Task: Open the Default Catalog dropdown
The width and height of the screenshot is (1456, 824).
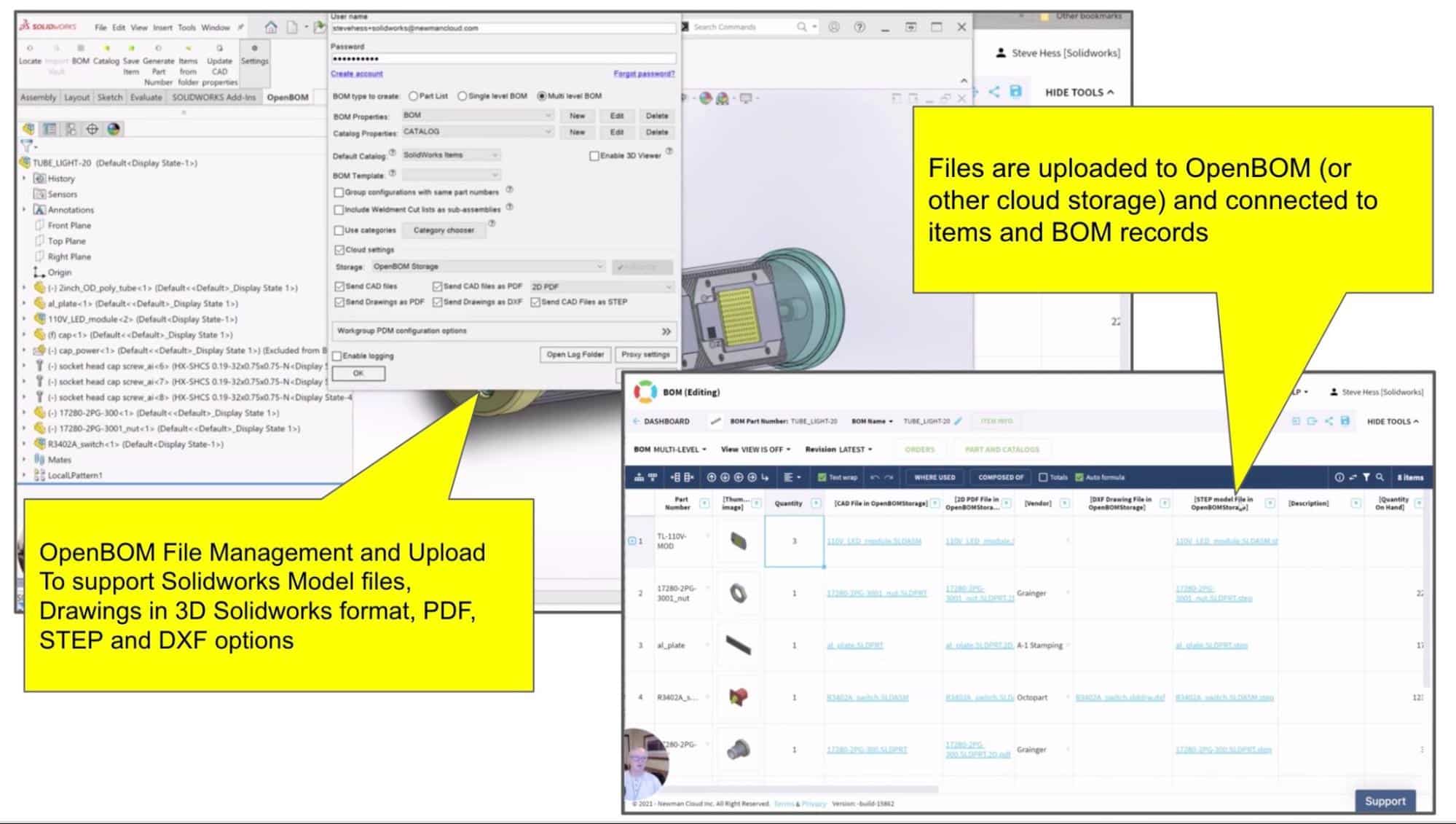Action: pyautogui.click(x=451, y=155)
